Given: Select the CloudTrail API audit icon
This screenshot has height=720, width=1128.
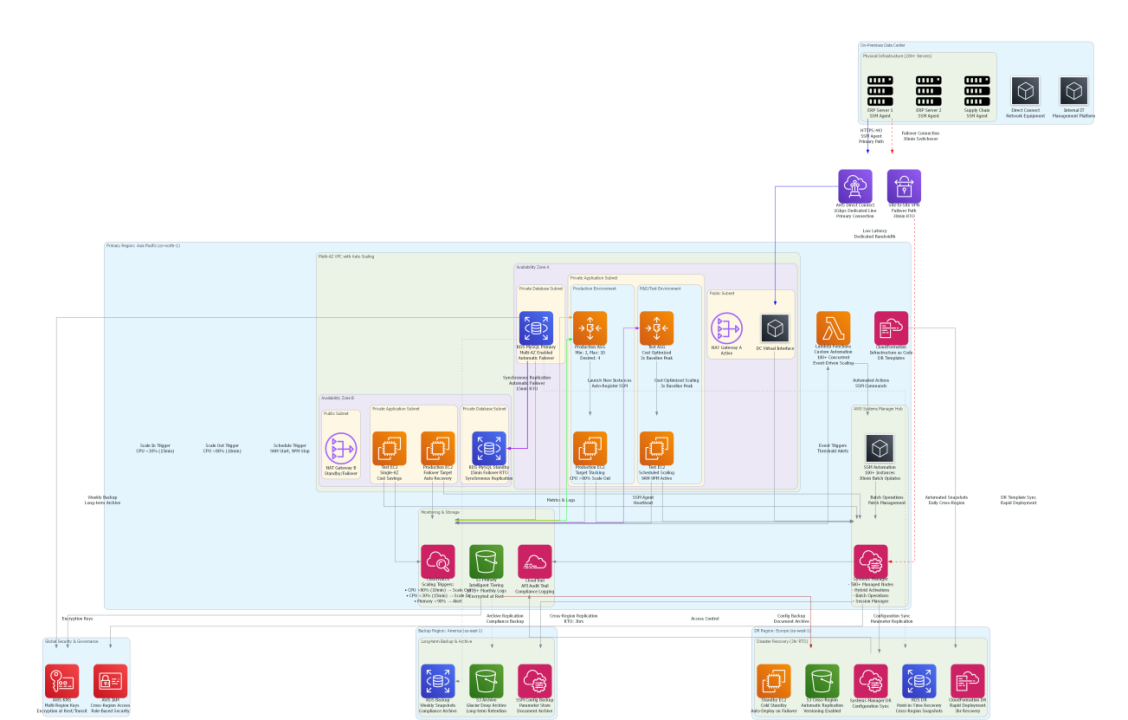Looking at the screenshot, I should (535, 561).
